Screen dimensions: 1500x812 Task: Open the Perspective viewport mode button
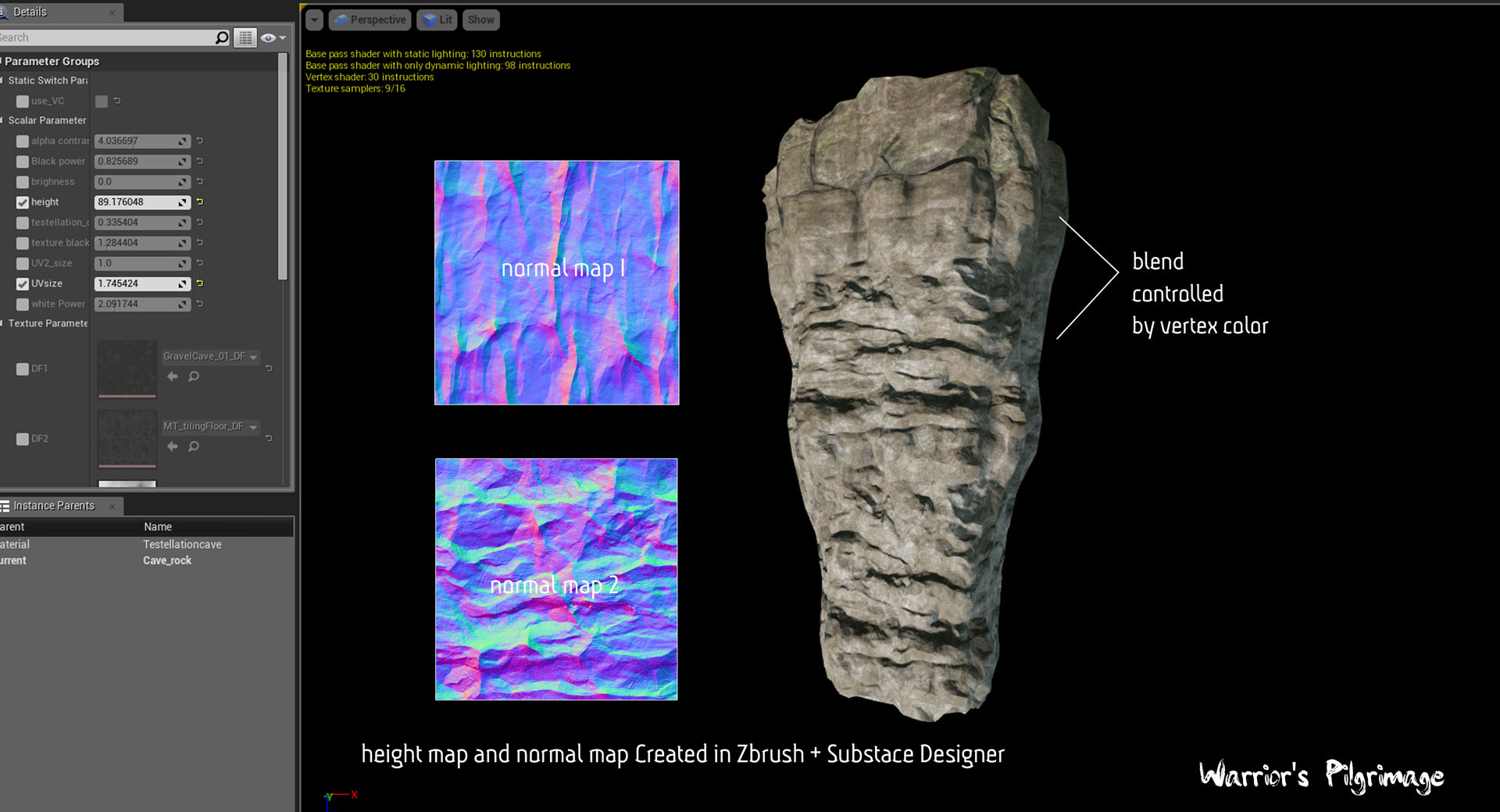(x=370, y=20)
